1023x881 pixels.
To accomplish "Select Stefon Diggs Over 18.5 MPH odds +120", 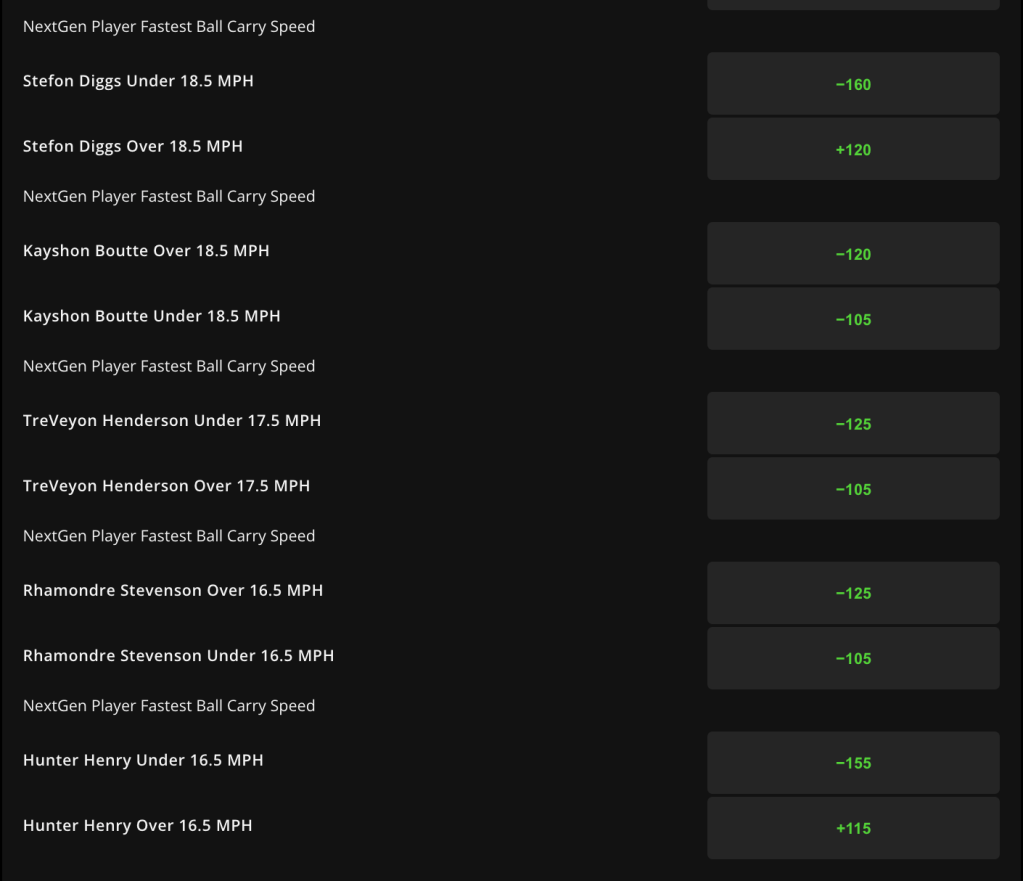I will [x=853, y=149].
